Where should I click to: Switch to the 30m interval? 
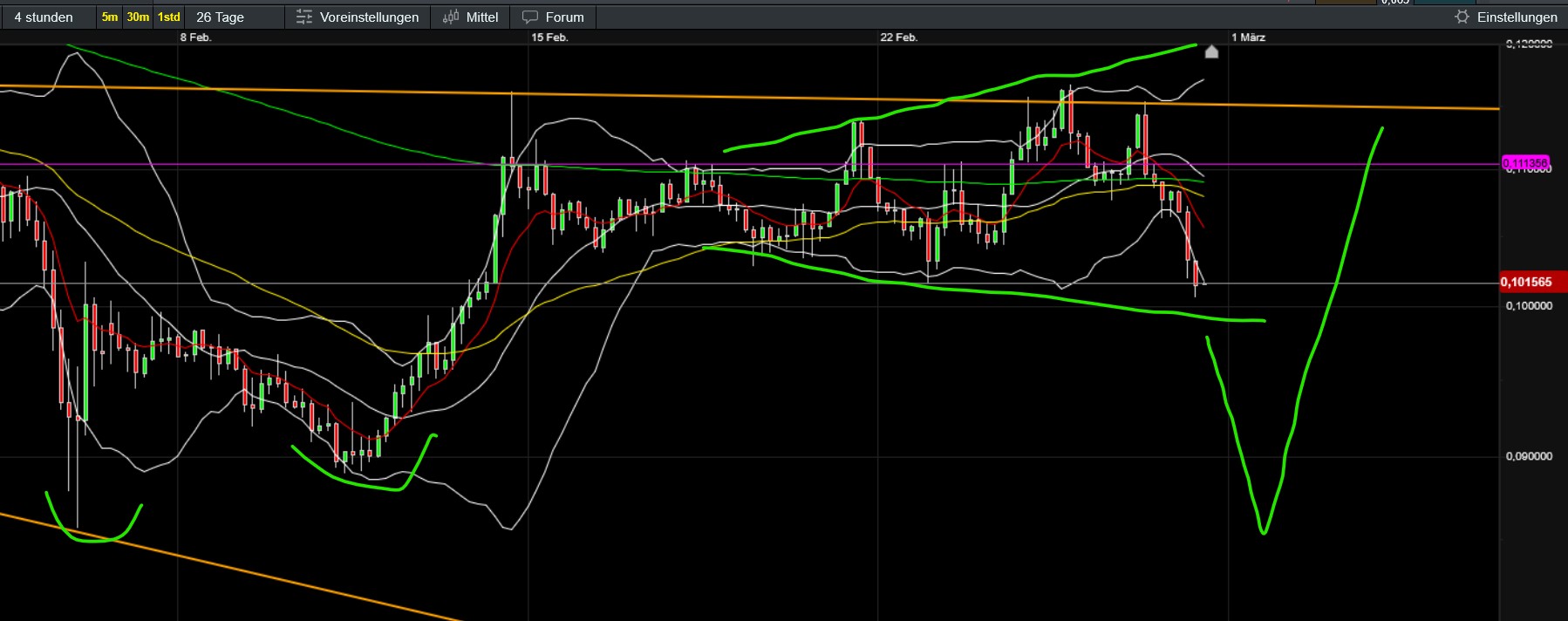[x=138, y=17]
